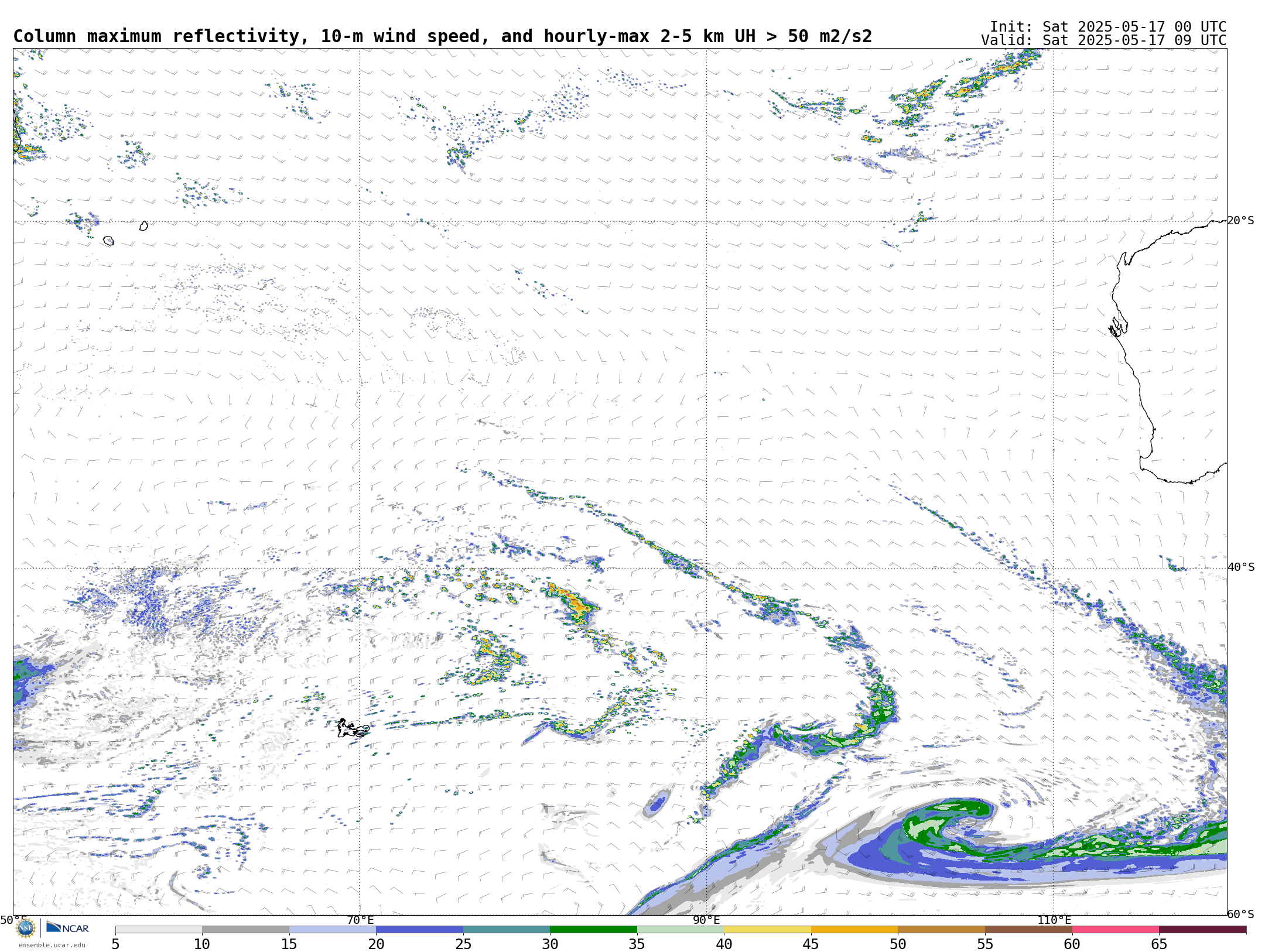Click the 60°S latitude label
Image resolution: width=1265 pixels, height=952 pixels.
1241,914
